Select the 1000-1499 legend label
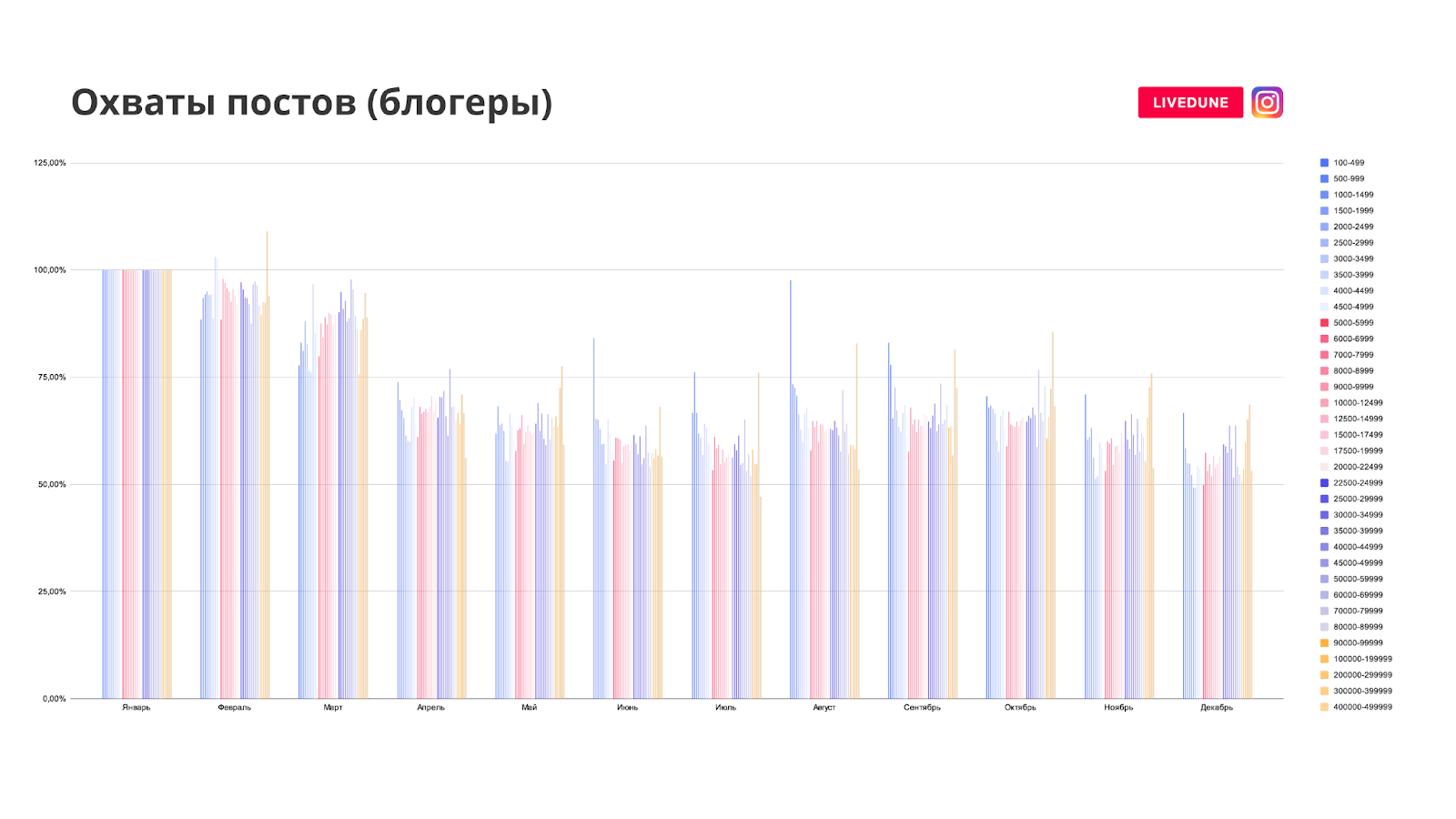The image size is (1456, 819). [1353, 195]
